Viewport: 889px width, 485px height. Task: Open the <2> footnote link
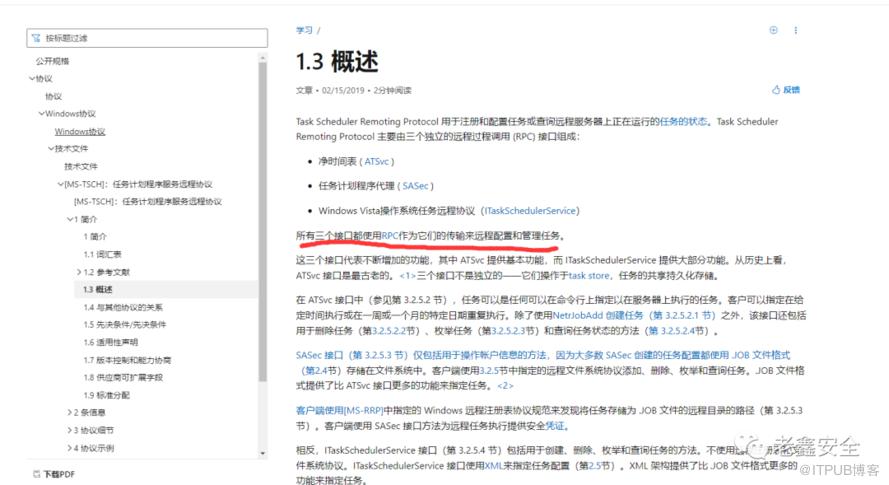[x=505, y=386]
